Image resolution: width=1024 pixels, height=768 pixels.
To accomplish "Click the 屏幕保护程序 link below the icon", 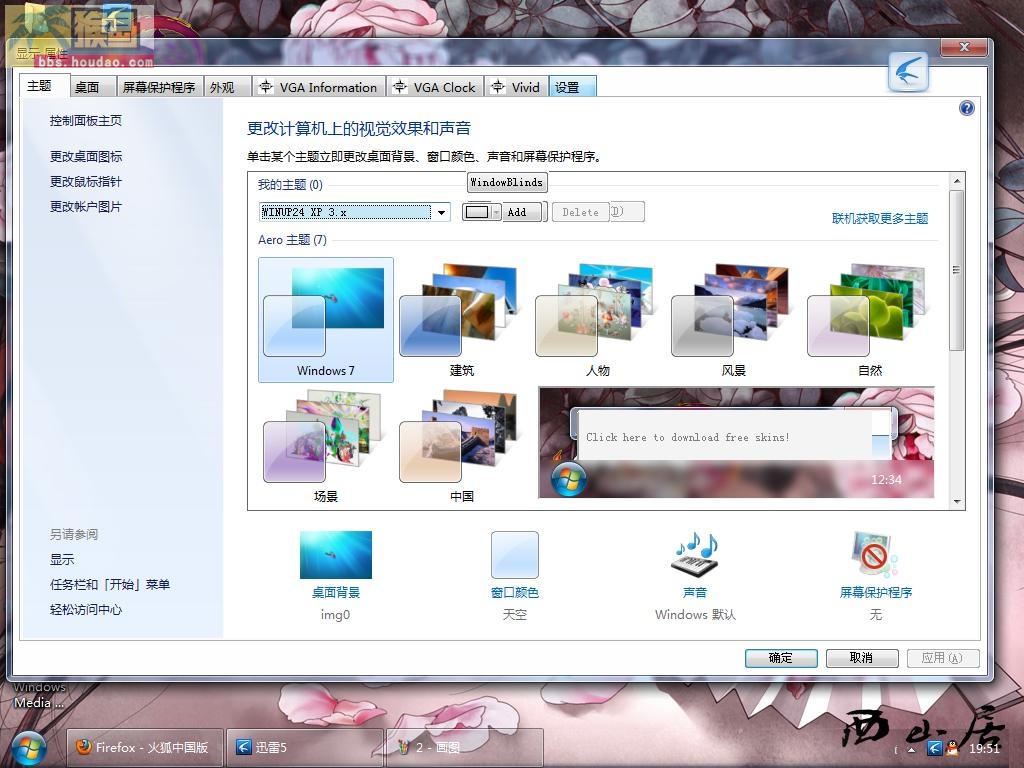I will (876, 592).
